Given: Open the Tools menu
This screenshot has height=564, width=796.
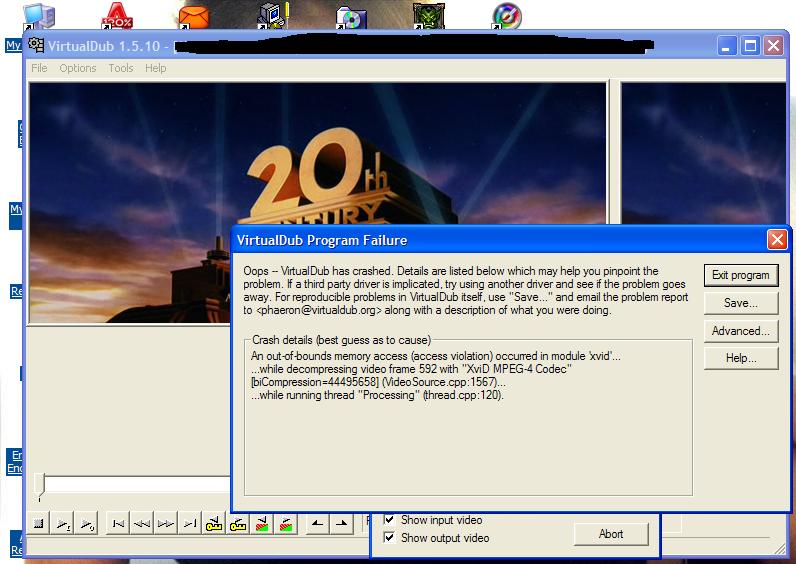Looking at the screenshot, I should tap(121, 68).
